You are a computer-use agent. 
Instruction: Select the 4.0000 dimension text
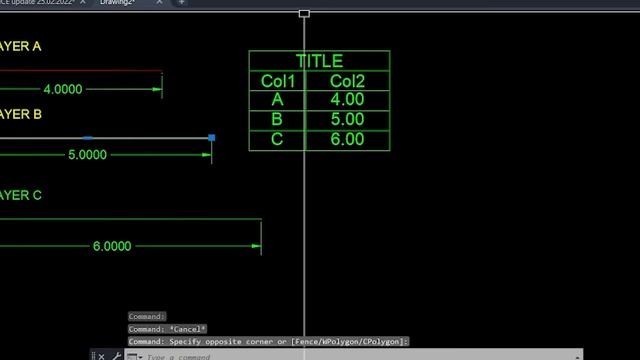coord(63,89)
